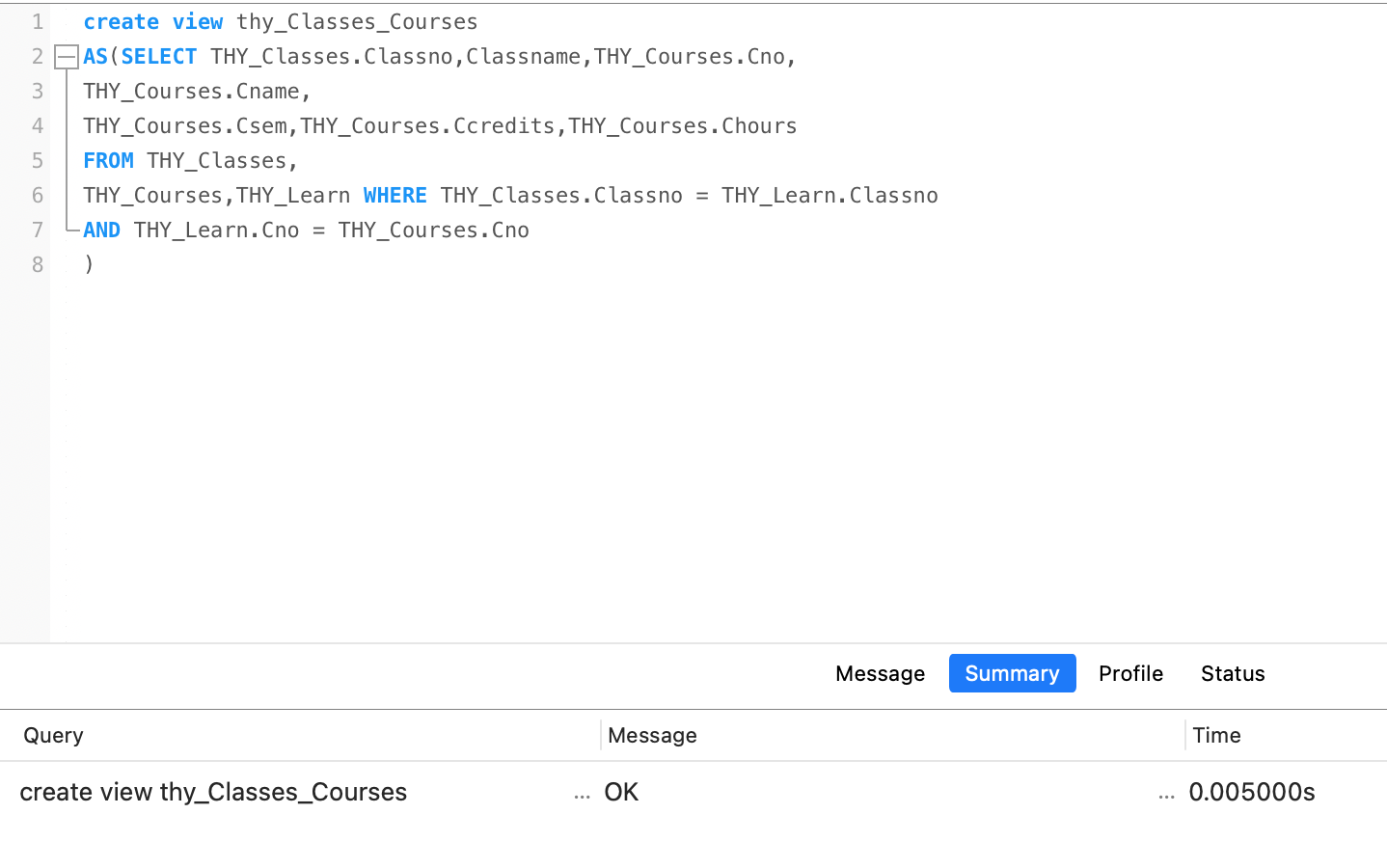Show the Status tab
The width and height of the screenshot is (1387, 868).
pyautogui.click(x=1232, y=673)
